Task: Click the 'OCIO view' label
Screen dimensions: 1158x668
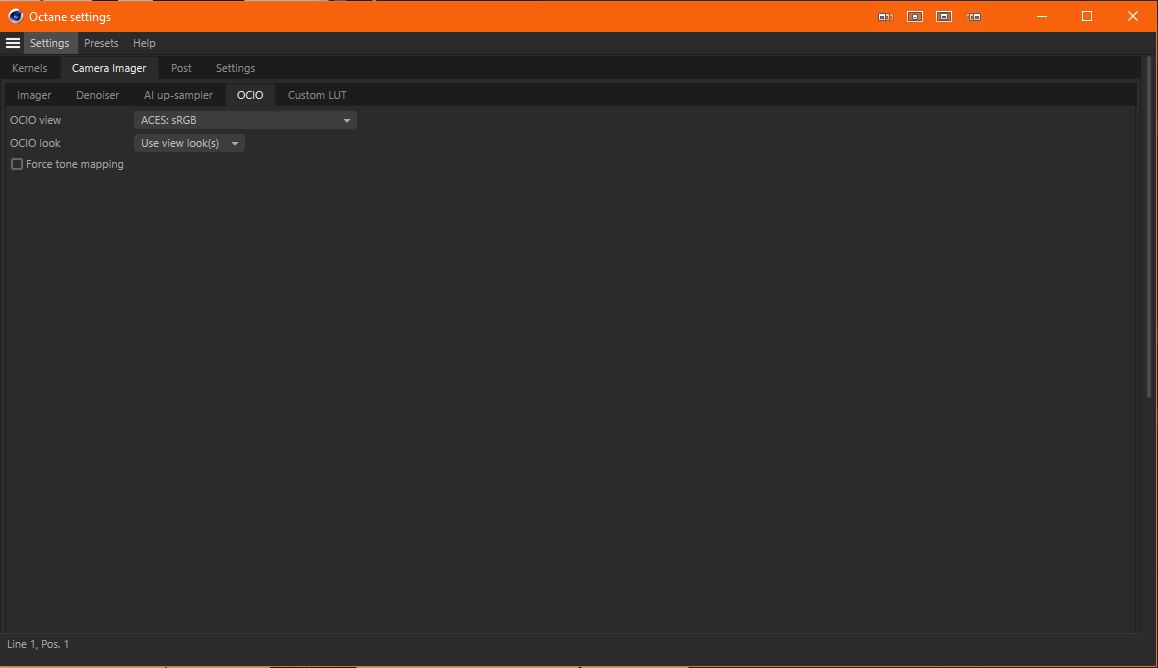Action: (35, 120)
